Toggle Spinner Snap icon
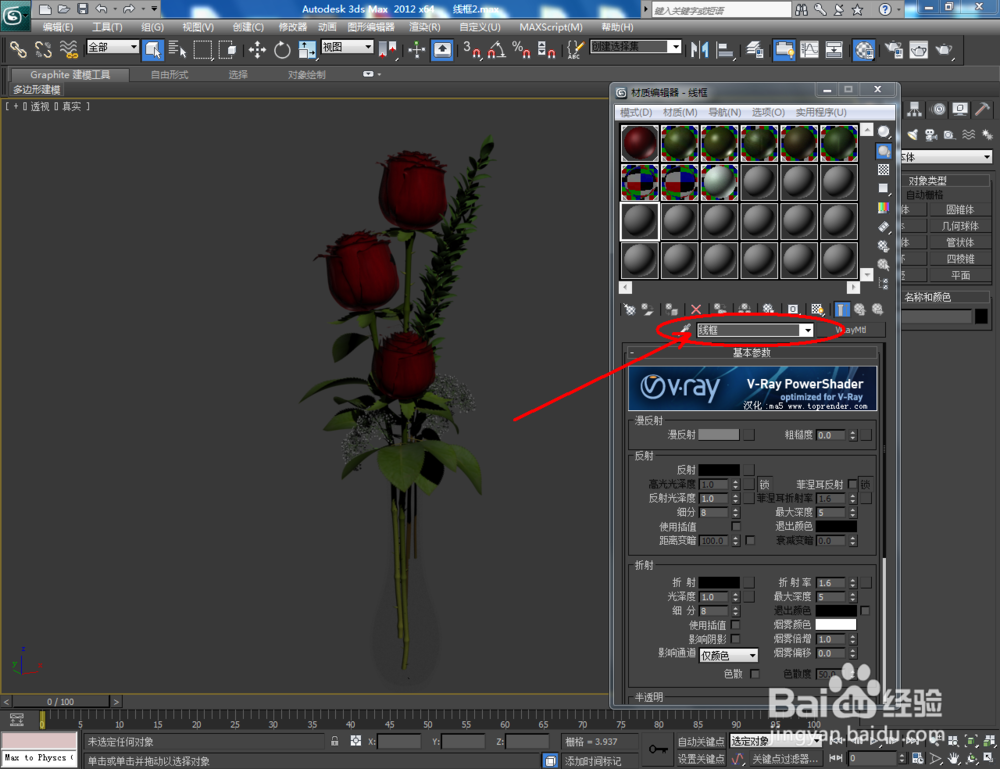The image size is (1000, 769). (546, 50)
